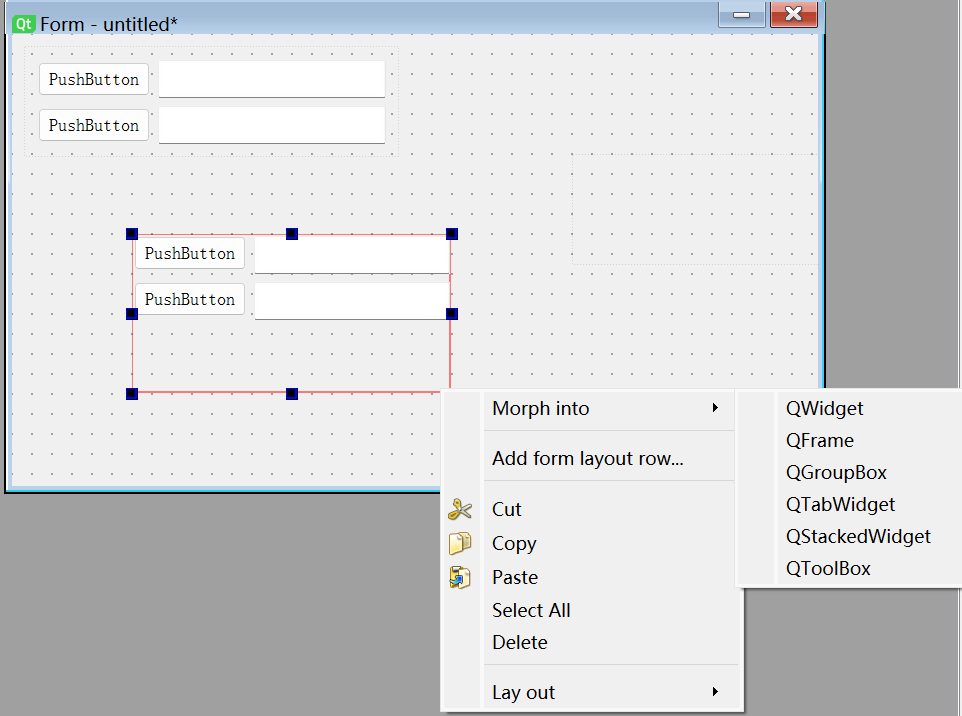
Task: Click the right-middle resize handle of selection
Action: click(452, 314)
